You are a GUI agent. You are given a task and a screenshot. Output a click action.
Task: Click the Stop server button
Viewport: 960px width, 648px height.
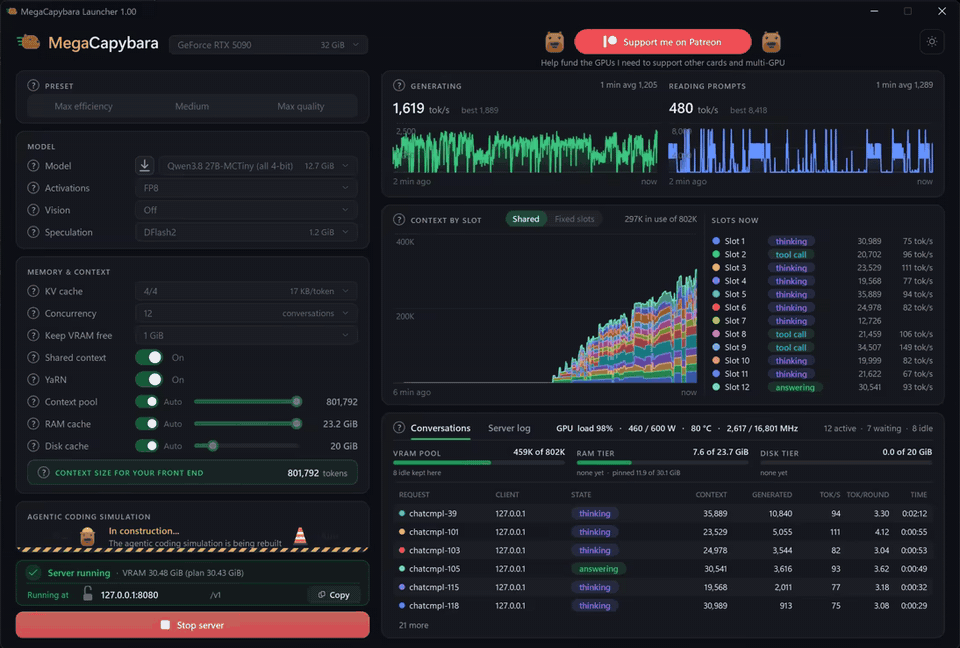(x=192, y=625)
